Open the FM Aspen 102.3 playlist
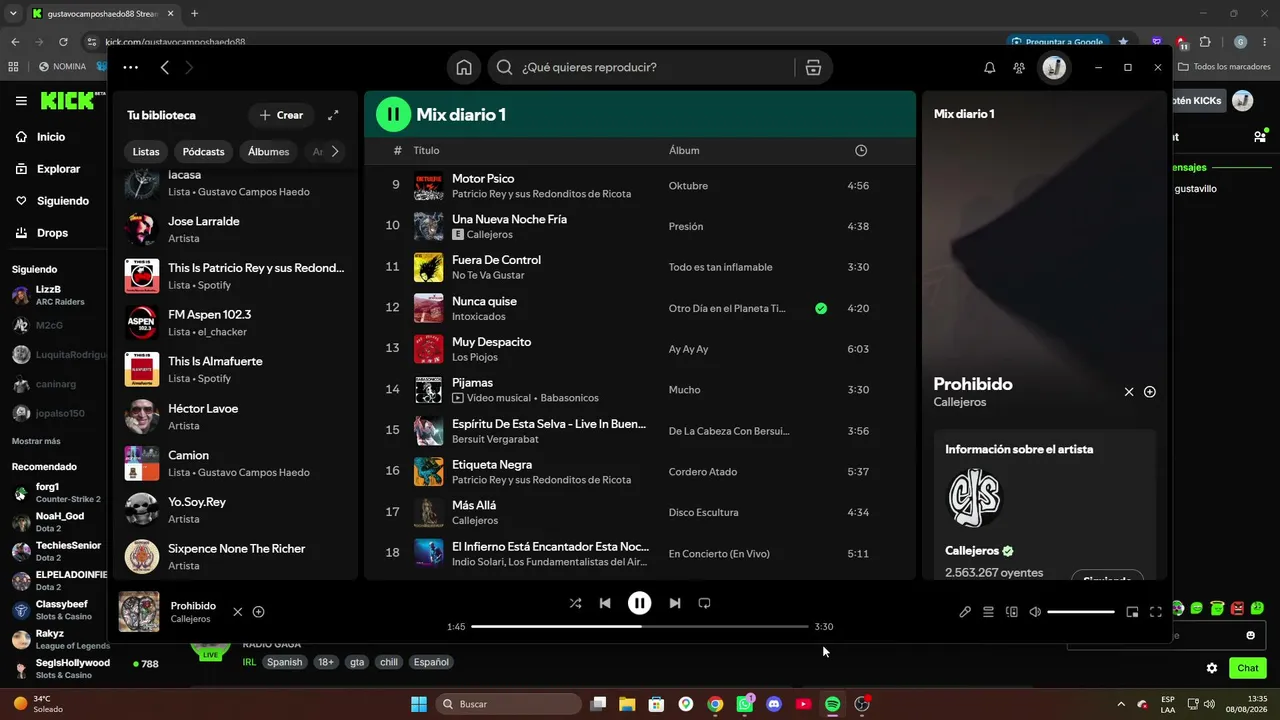The width and height of the screenshot is (1280, 720). 235,322
